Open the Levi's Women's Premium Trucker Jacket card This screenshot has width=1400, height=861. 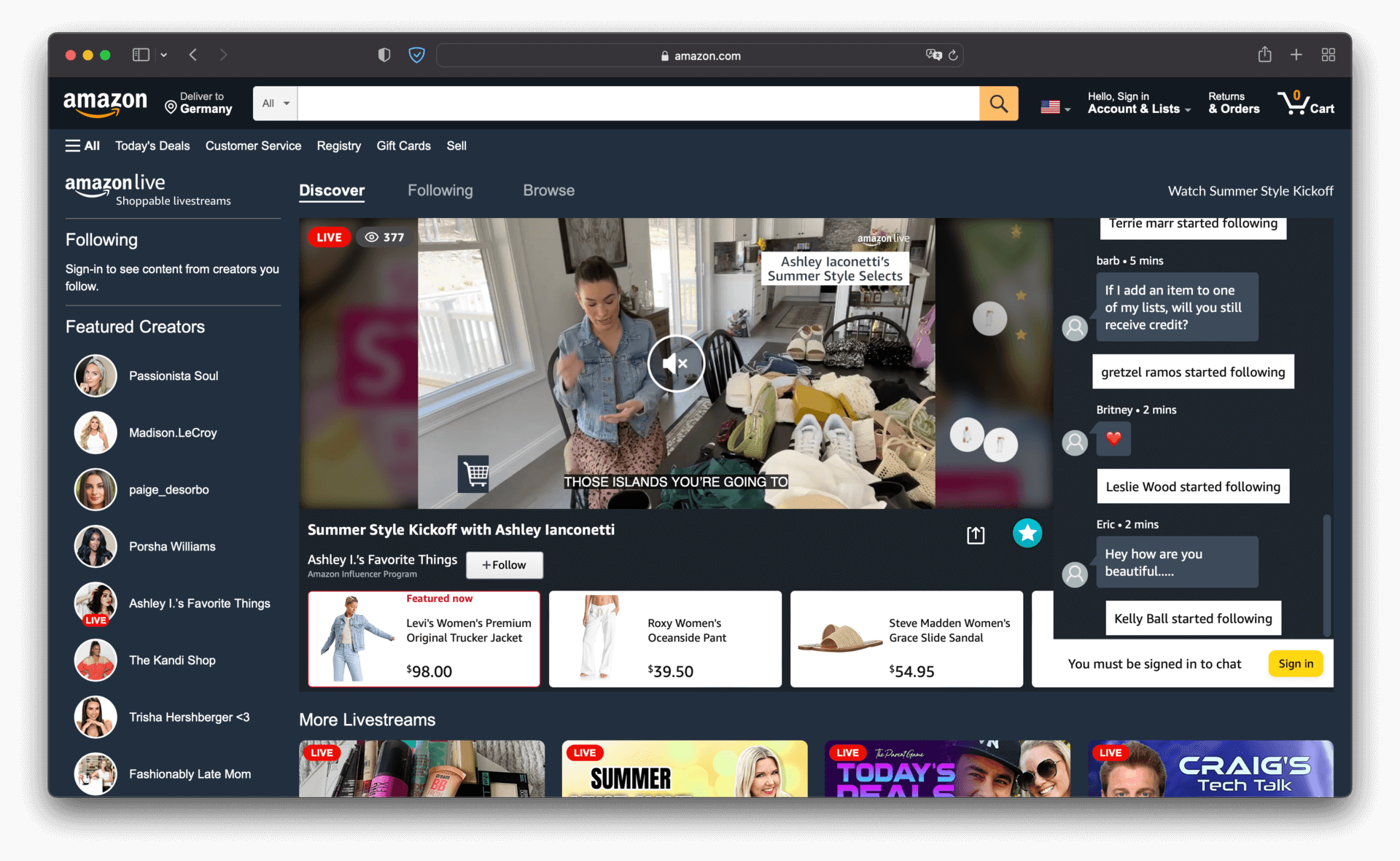(x=424, y=639)
